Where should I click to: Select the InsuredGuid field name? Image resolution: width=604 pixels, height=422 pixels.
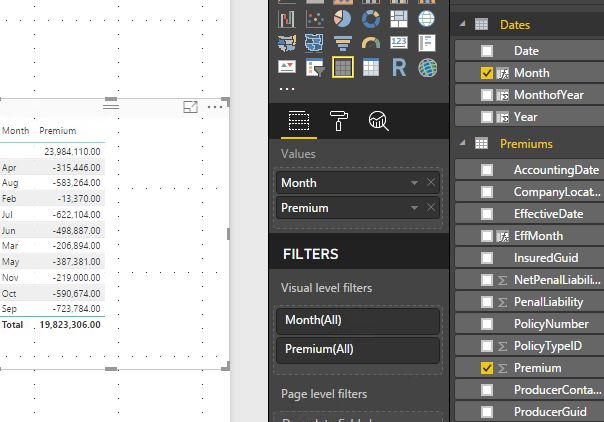tap(546, 258)
